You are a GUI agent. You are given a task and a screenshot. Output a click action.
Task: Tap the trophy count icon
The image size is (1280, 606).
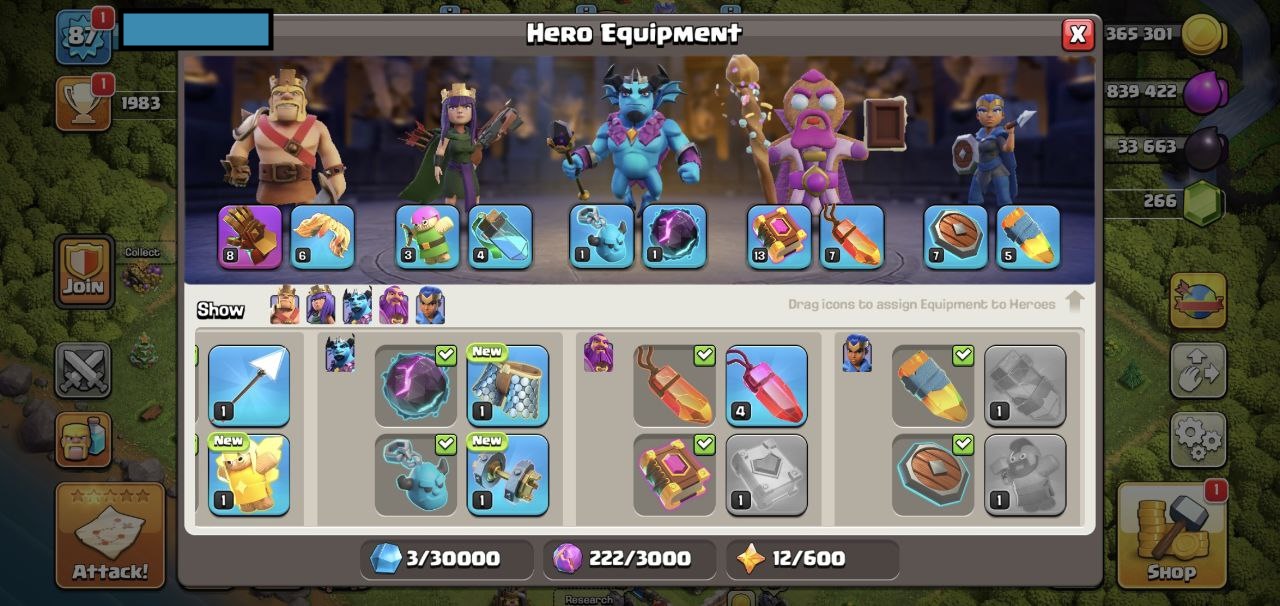click(x=83, y=103)
